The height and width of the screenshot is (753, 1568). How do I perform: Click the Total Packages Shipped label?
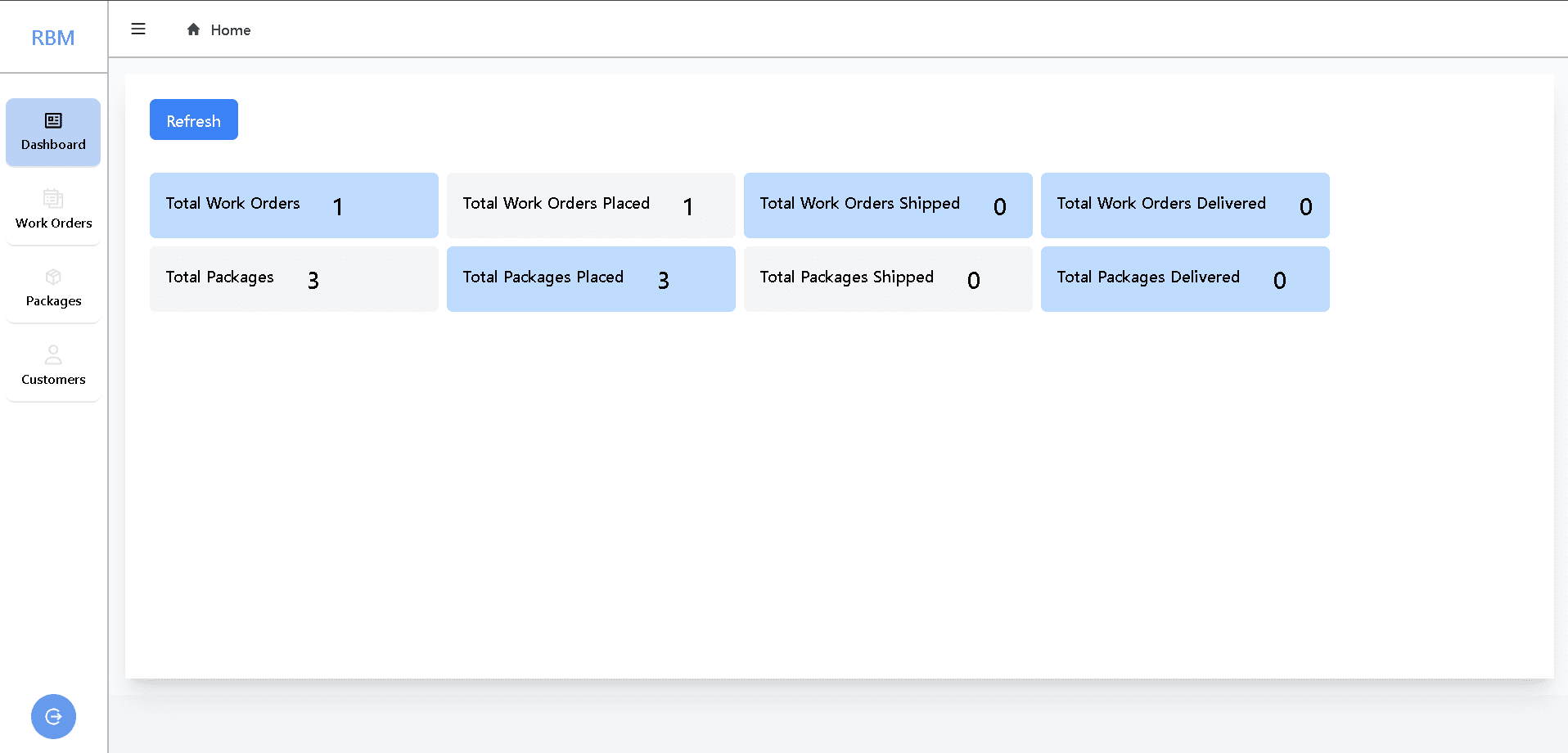click(847, 277)
